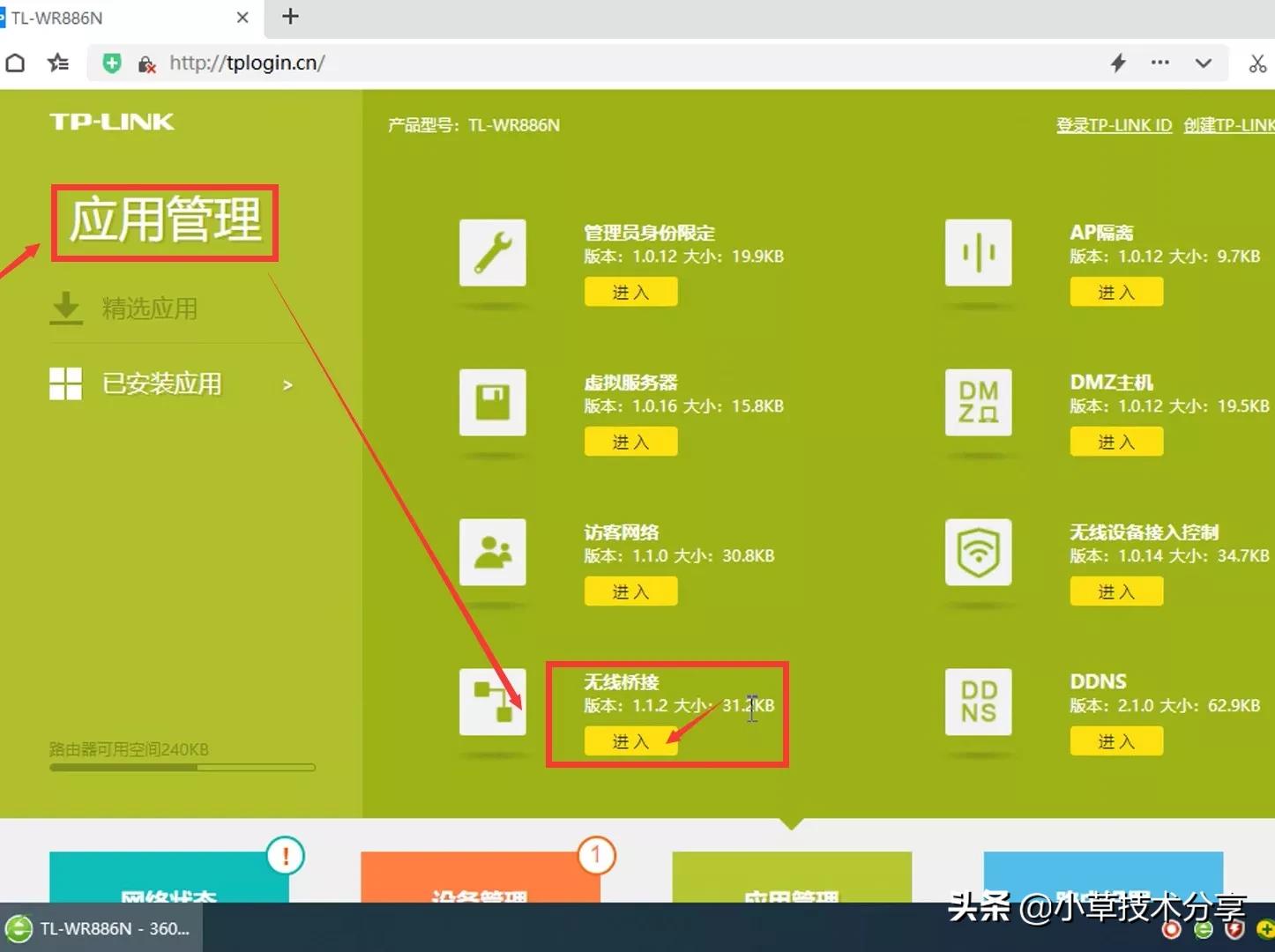Click the browser toolbar down chevron
Image resolution: width=1275 pixels, height=952 pixels.
click(1204, 63)
